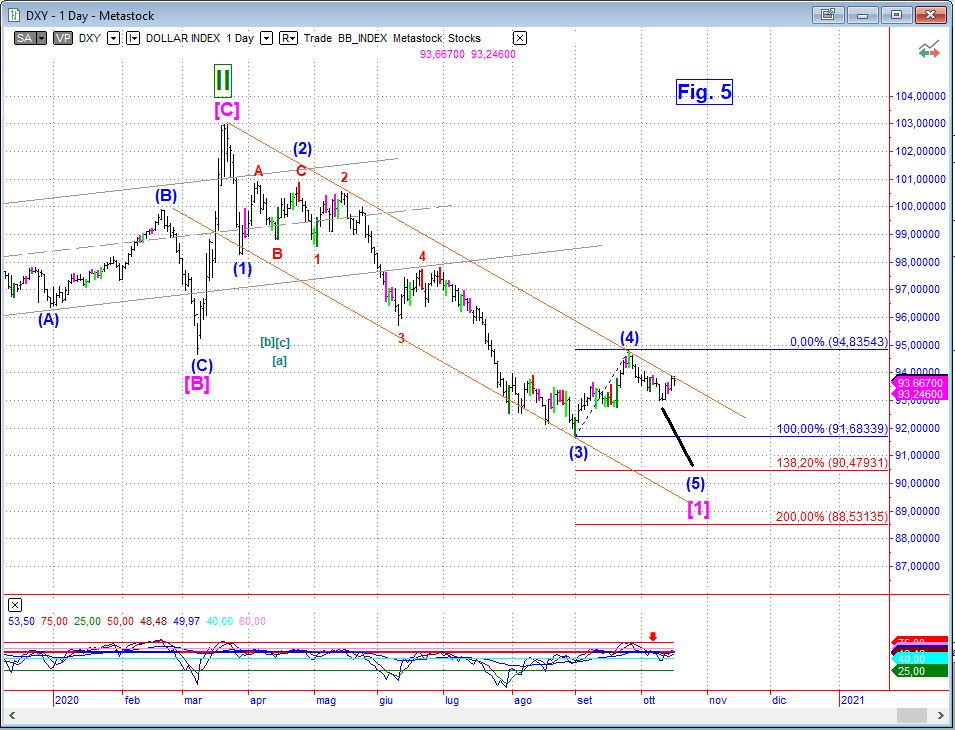Click the 'BB_INDEX' text in header
This screenshot has width=955, height=730.
362,38
